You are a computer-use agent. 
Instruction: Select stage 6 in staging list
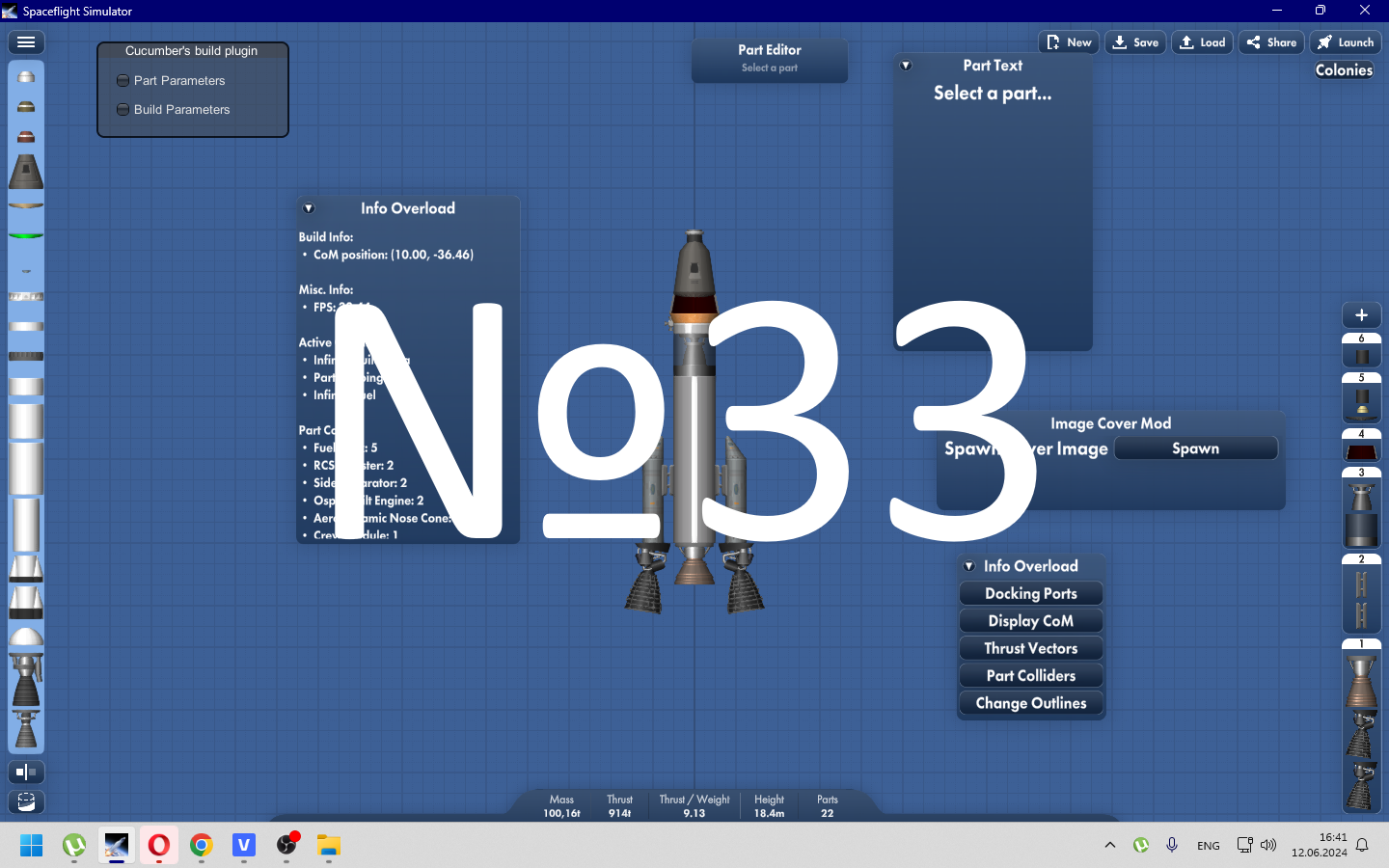point(1362,350)
